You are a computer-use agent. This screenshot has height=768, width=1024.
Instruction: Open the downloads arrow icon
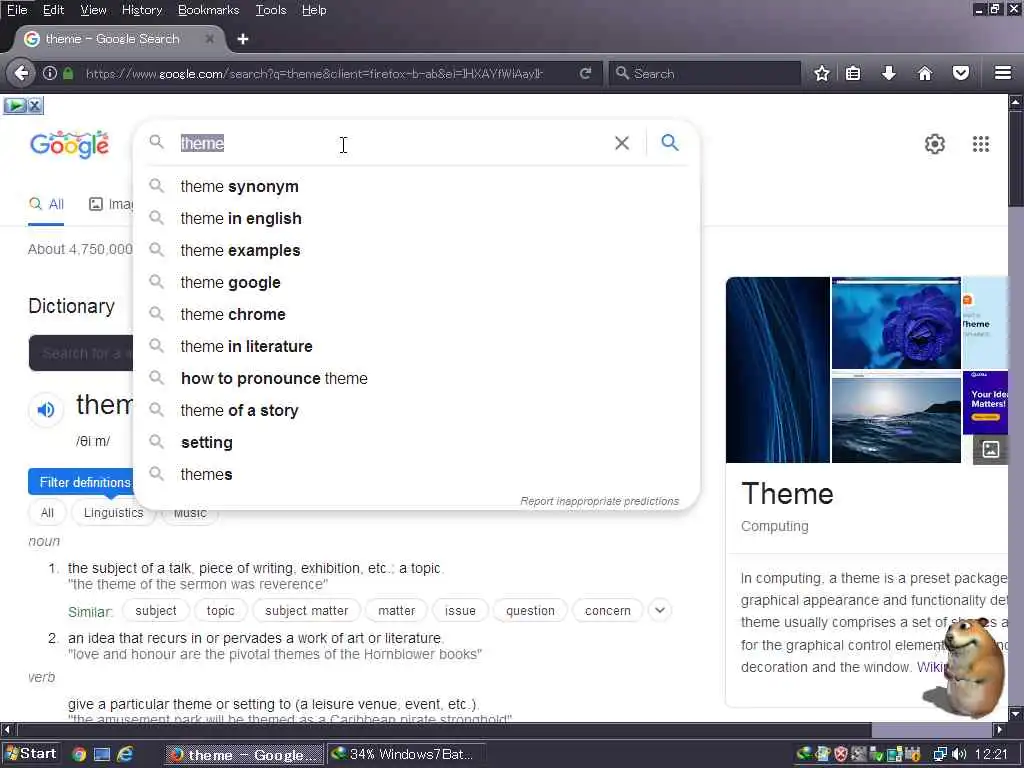(x=888, y=73)
